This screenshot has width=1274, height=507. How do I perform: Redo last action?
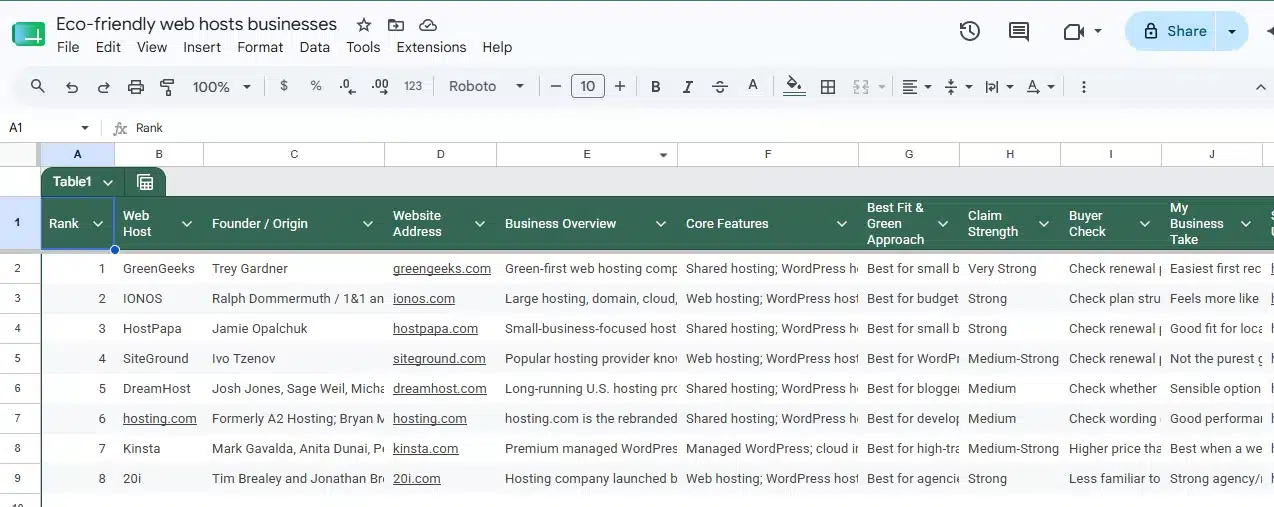(104, 87)
